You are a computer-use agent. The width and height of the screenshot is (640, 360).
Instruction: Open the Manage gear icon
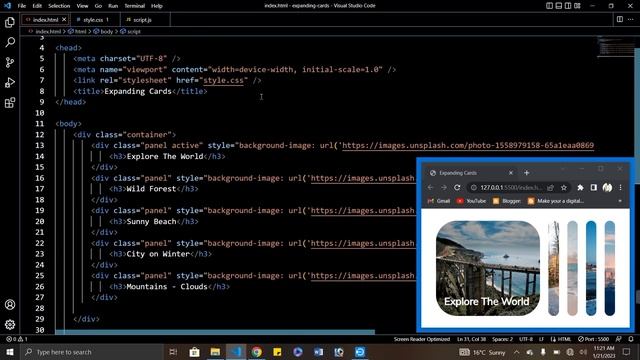(x=10, y=324)
